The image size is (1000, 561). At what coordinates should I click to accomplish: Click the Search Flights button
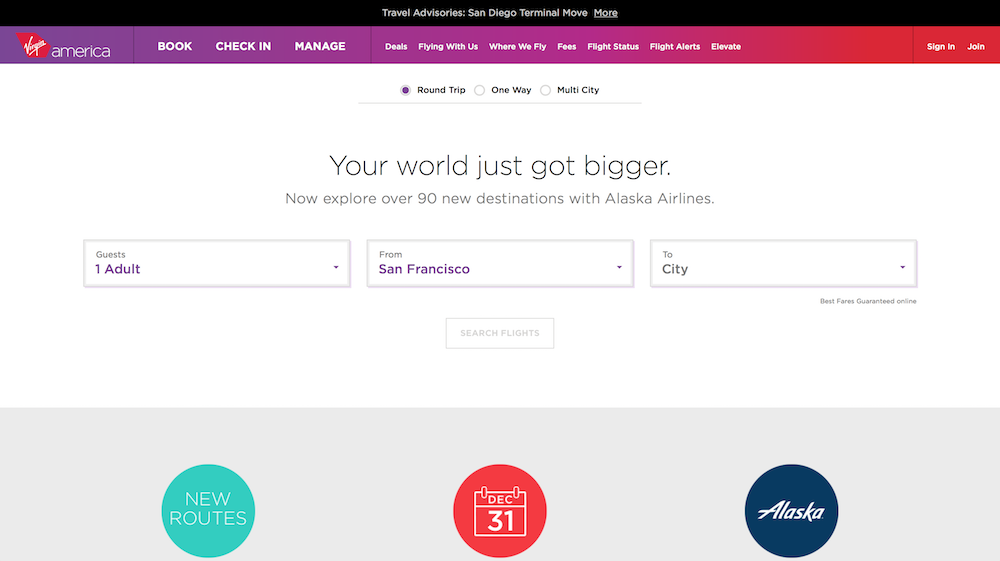500,333
